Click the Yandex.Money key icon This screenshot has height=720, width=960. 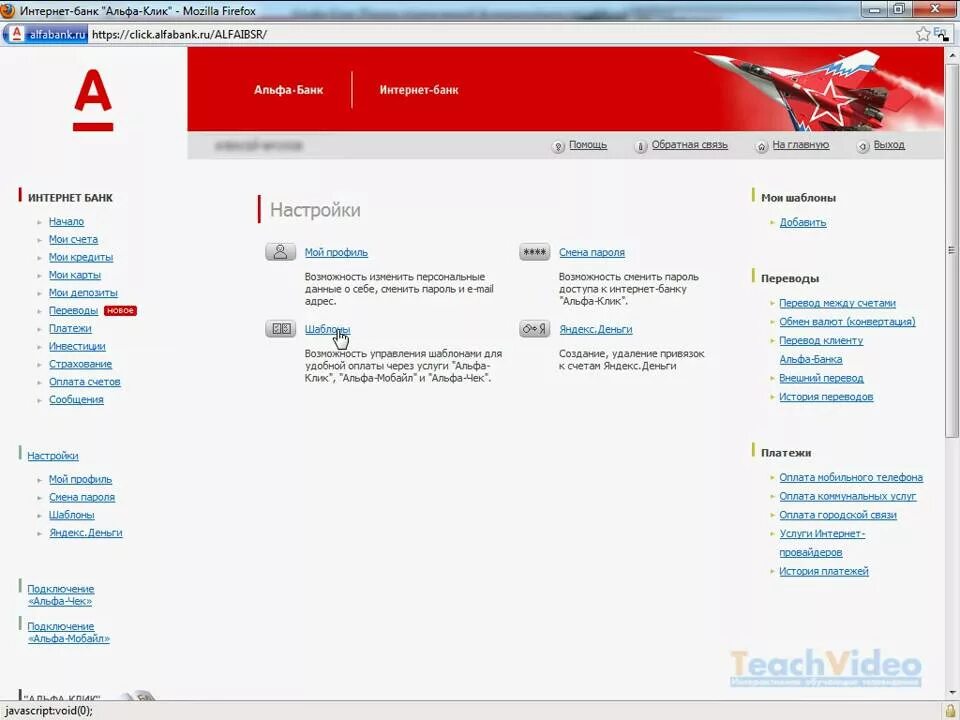coord(534,329)
